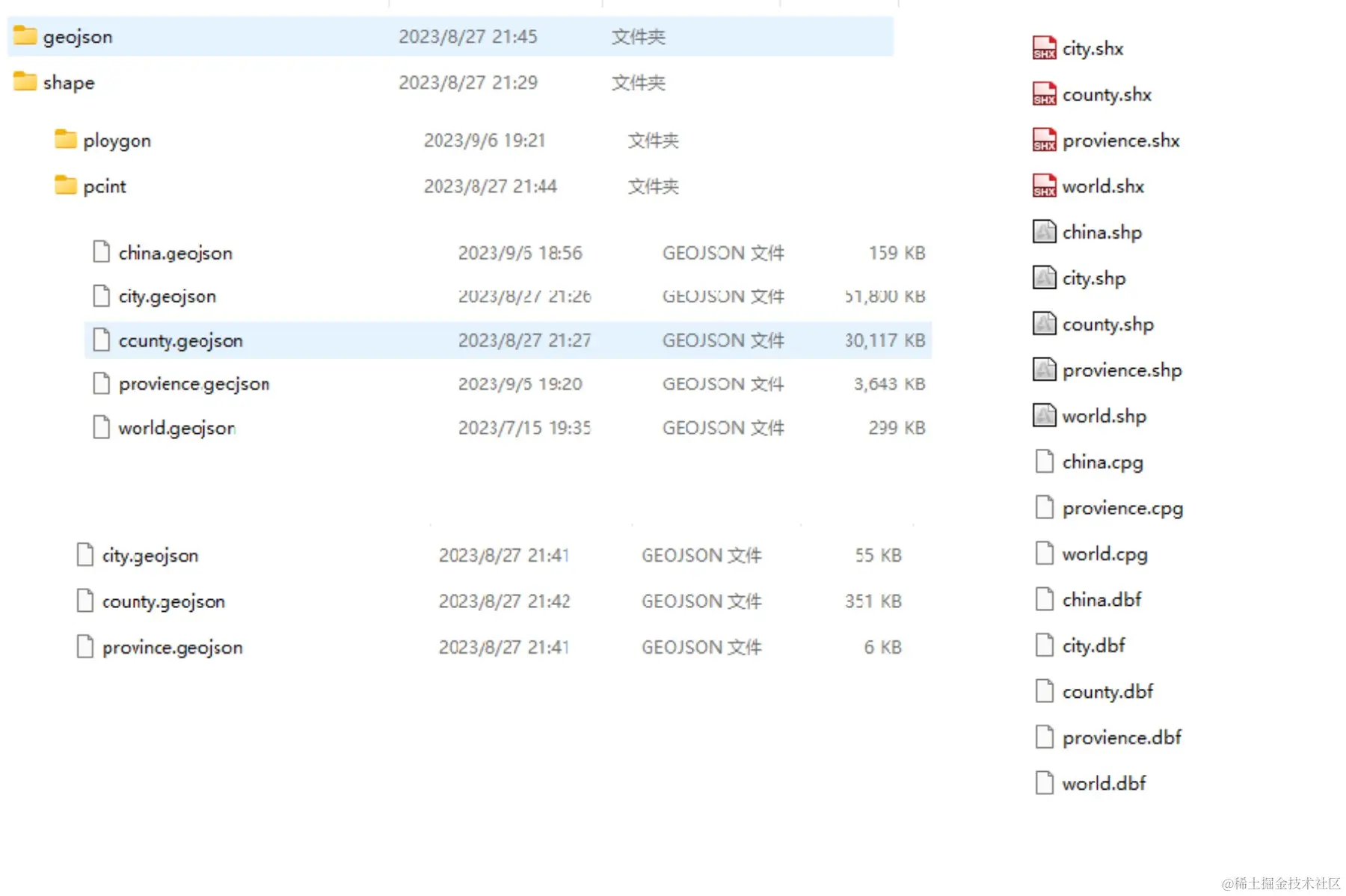
Task: Select the world.shx SHX file icon
Action: coord(1045,186)
